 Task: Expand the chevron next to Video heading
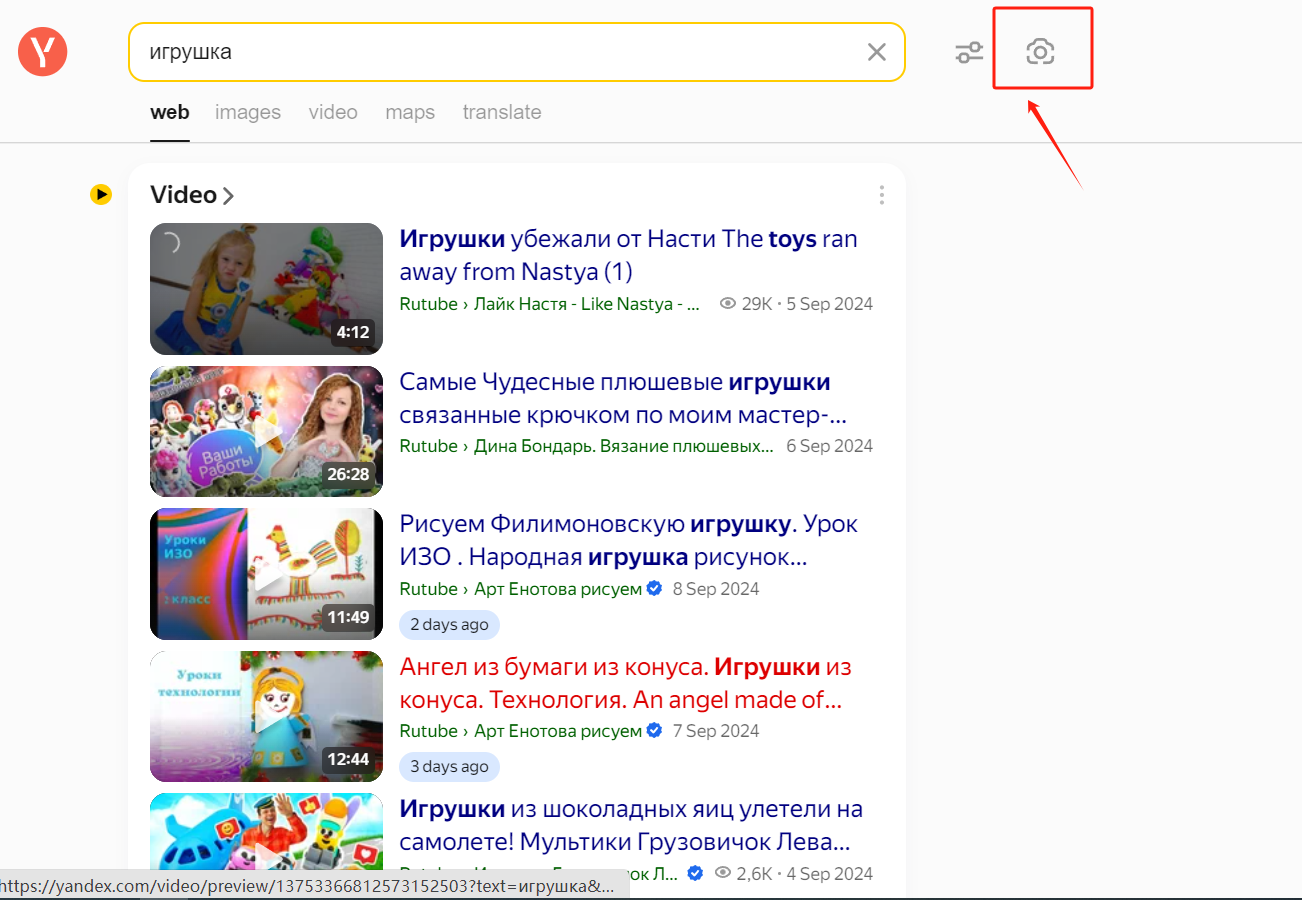228,196
